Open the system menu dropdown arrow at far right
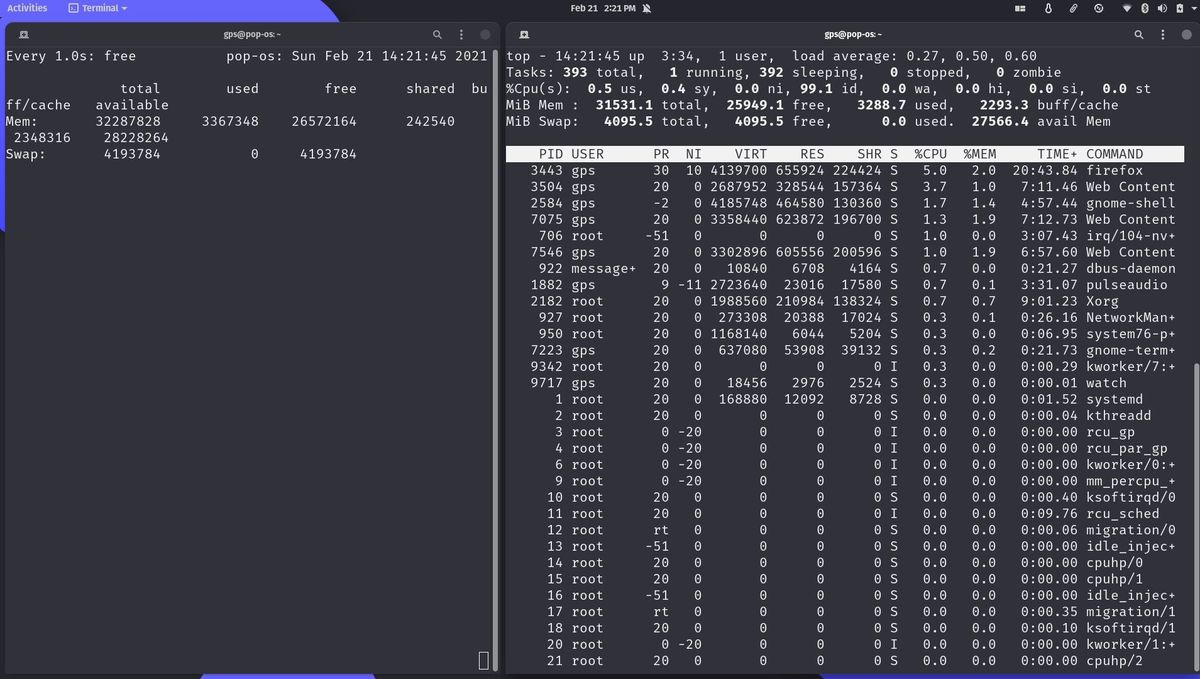 tap(1194, 8)
